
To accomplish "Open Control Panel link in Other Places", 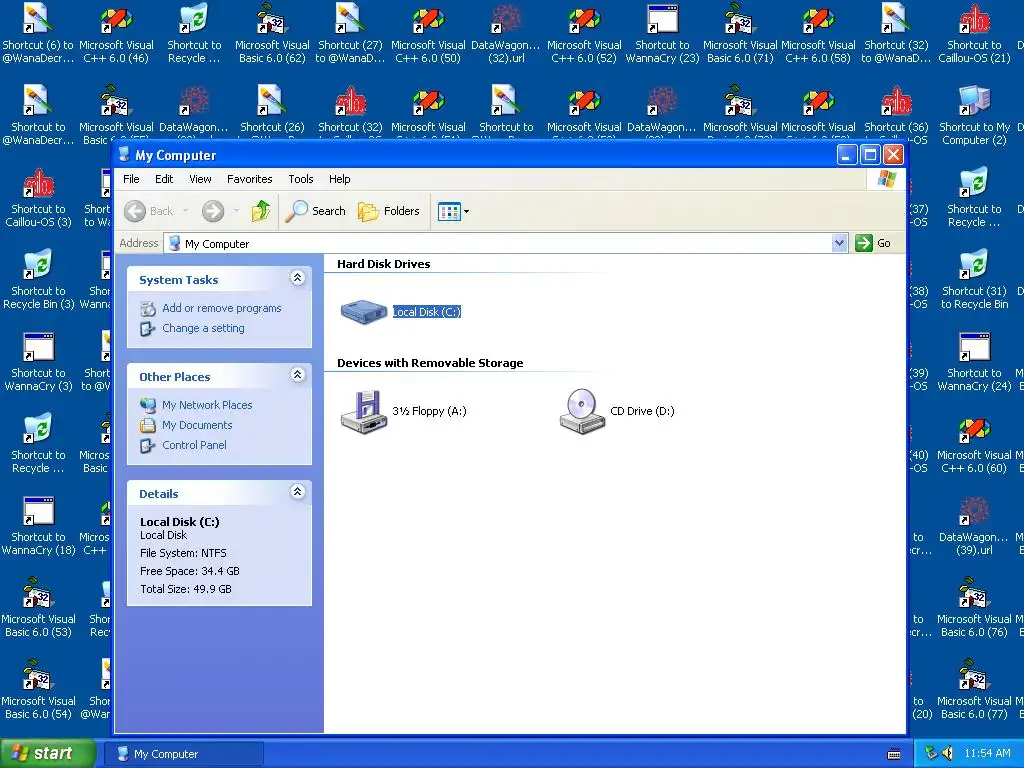I will [194, 445].
